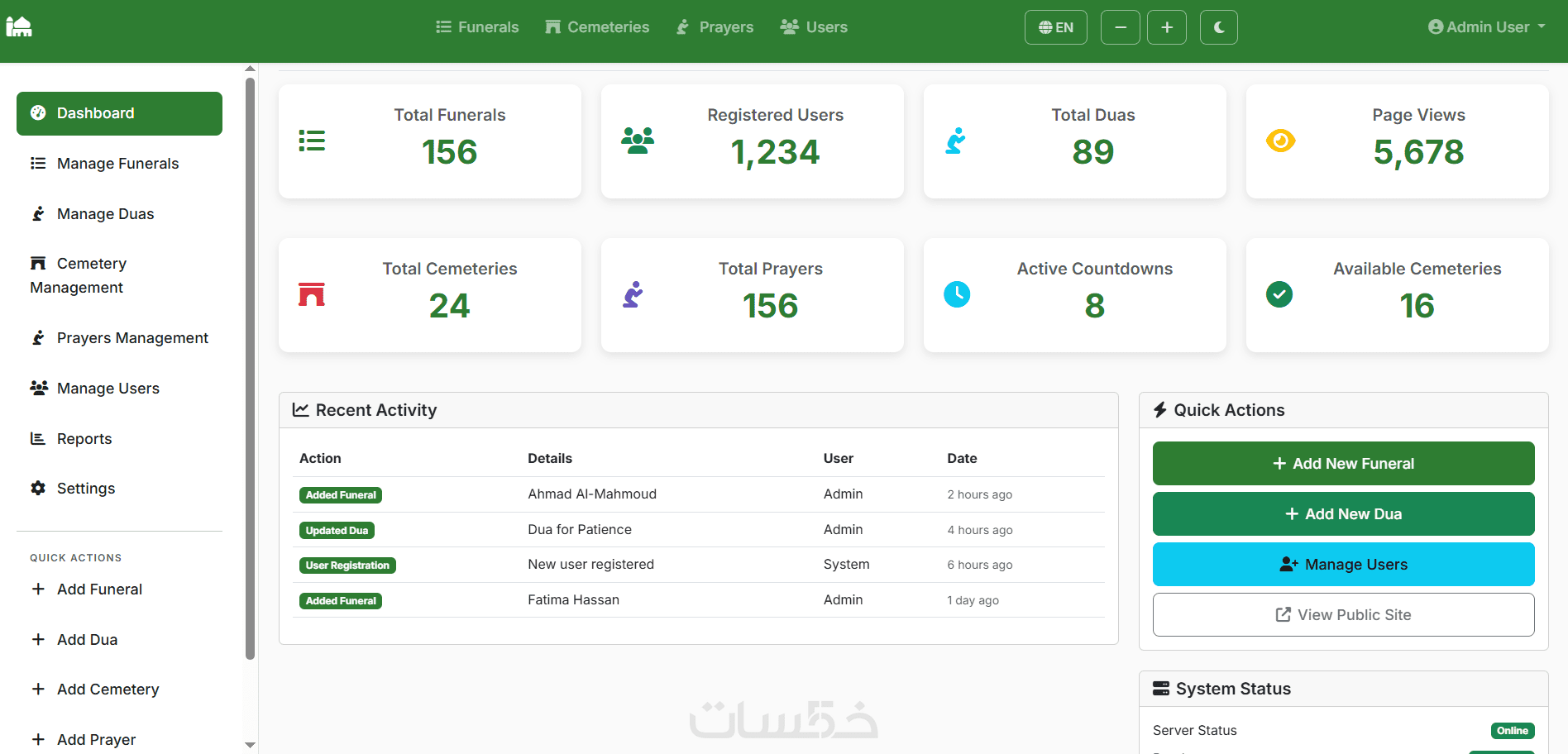Click the green Add New Funeral button

tap(1344, 464)
